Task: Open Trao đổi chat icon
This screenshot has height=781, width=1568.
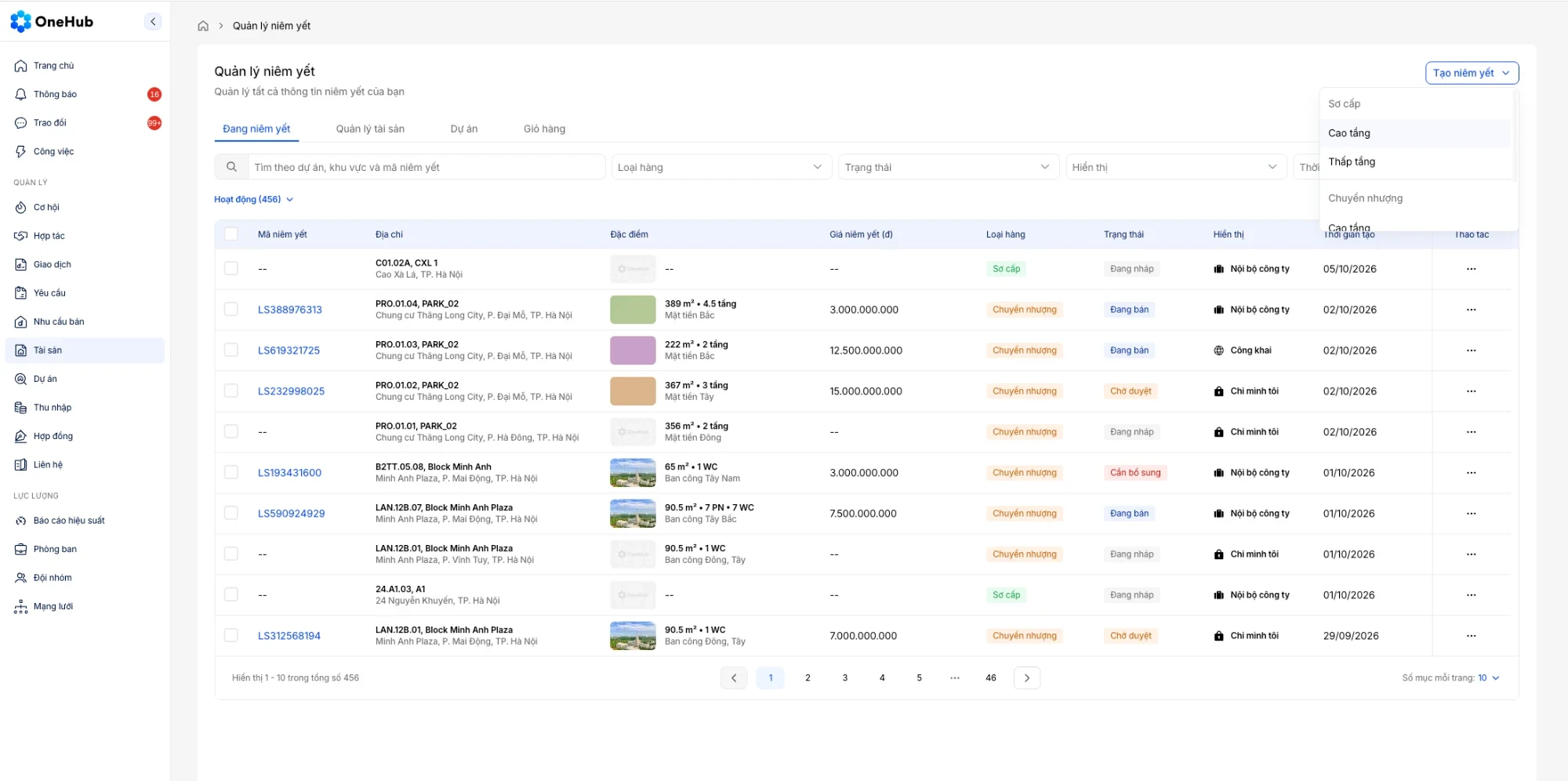Action: click(x=21, y=123)
